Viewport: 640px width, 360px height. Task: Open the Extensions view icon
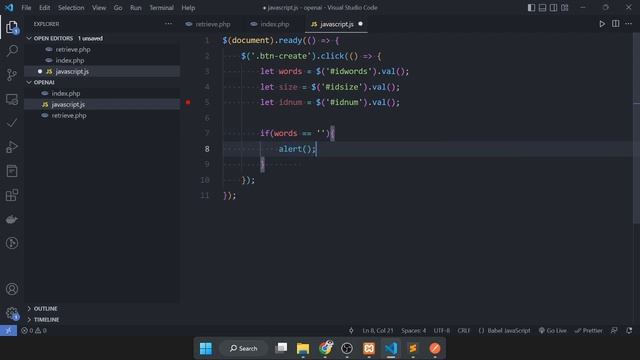[12, 195]
